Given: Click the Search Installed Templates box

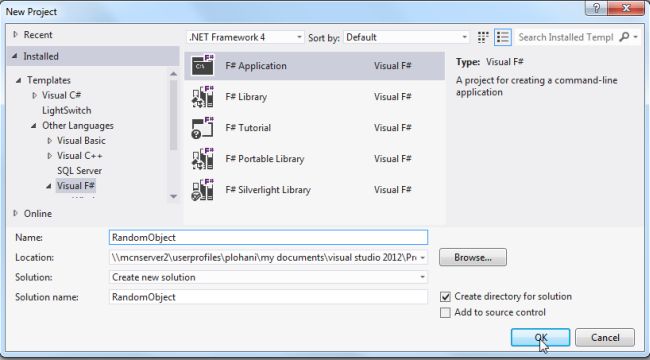Looking at the screenshot, I should (565, 37).
